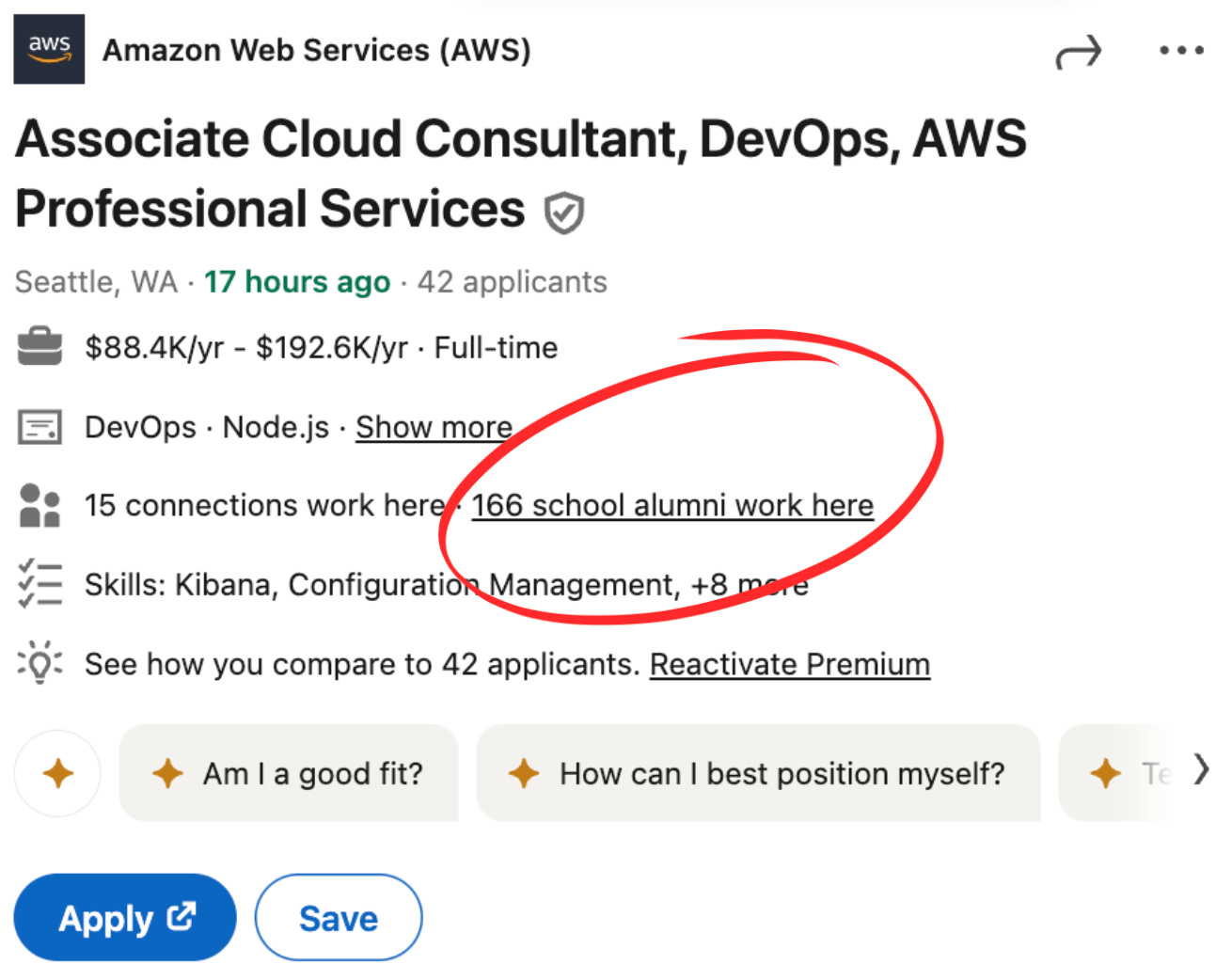
Task: Open 166 school alumni work here link
Action: (672, 505)
